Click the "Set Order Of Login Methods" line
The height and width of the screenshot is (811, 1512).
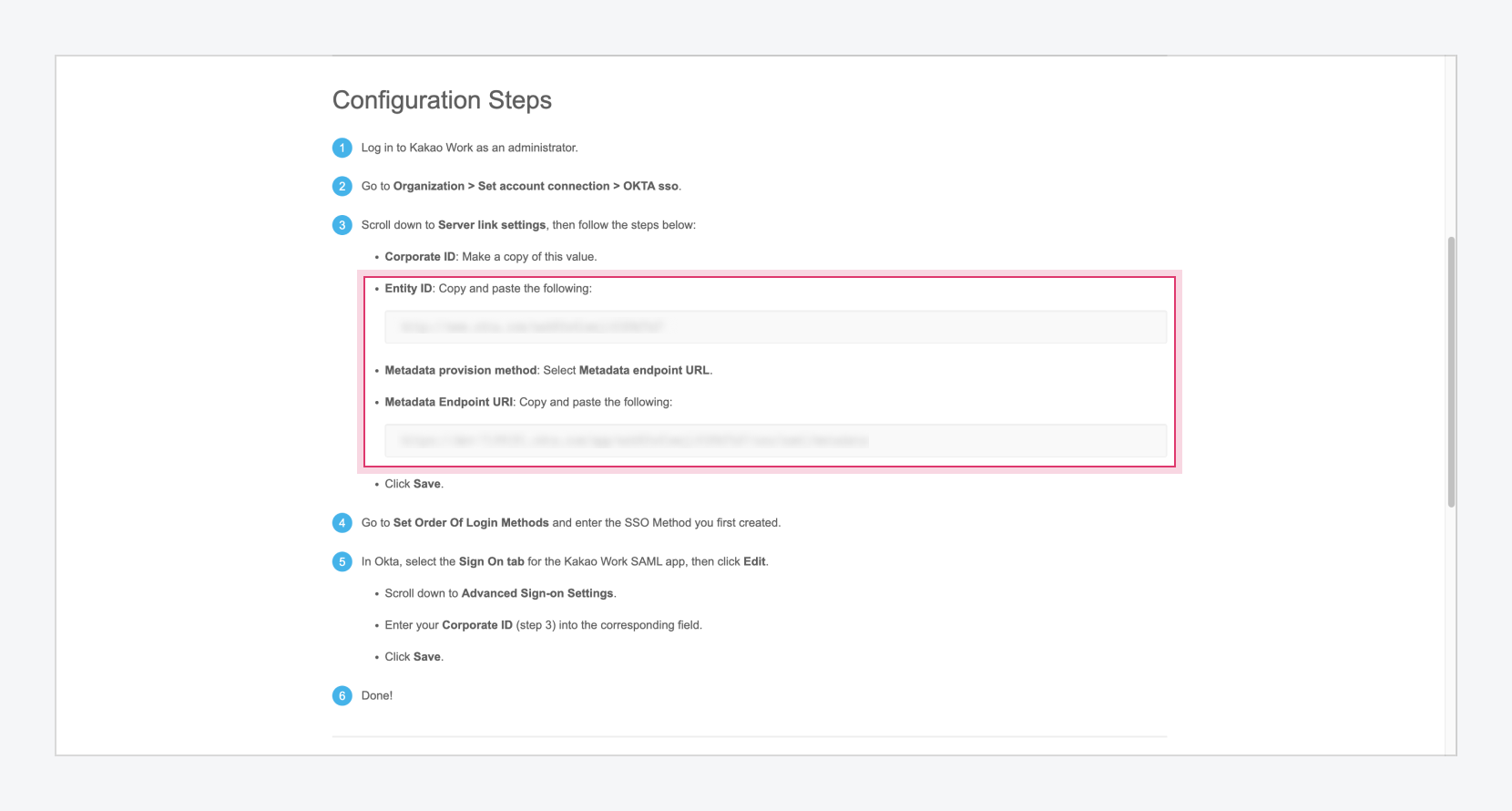(x=571, y=523)
